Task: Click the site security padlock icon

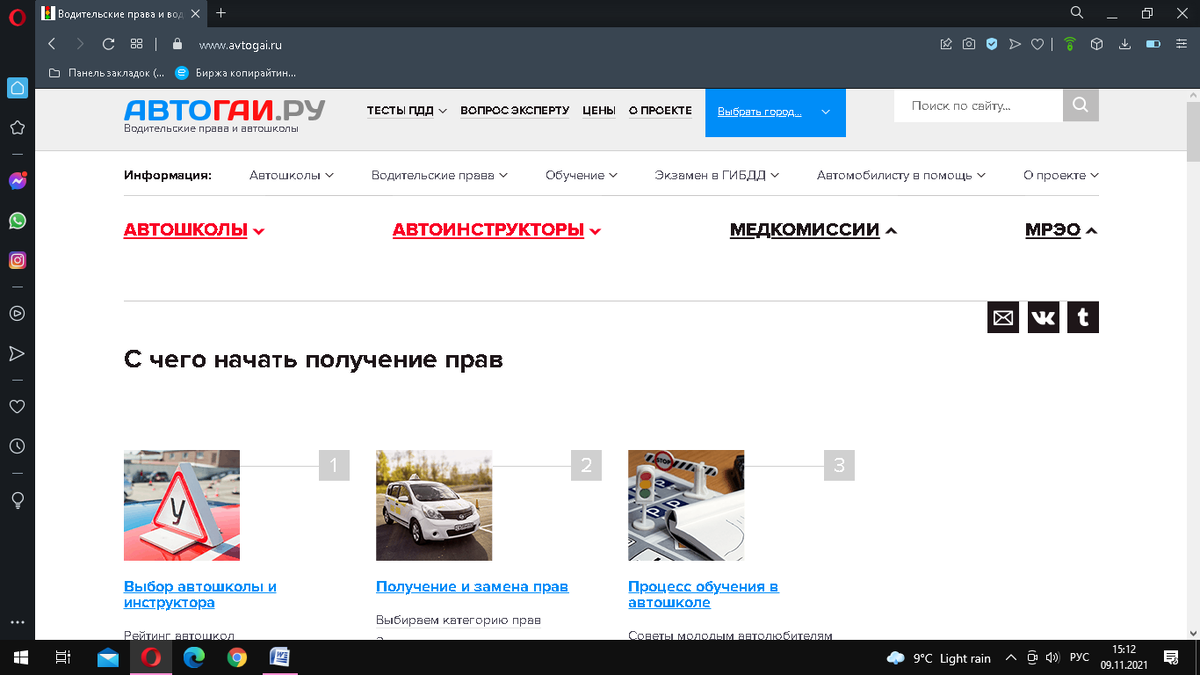Action: click(x=178, y=44)
